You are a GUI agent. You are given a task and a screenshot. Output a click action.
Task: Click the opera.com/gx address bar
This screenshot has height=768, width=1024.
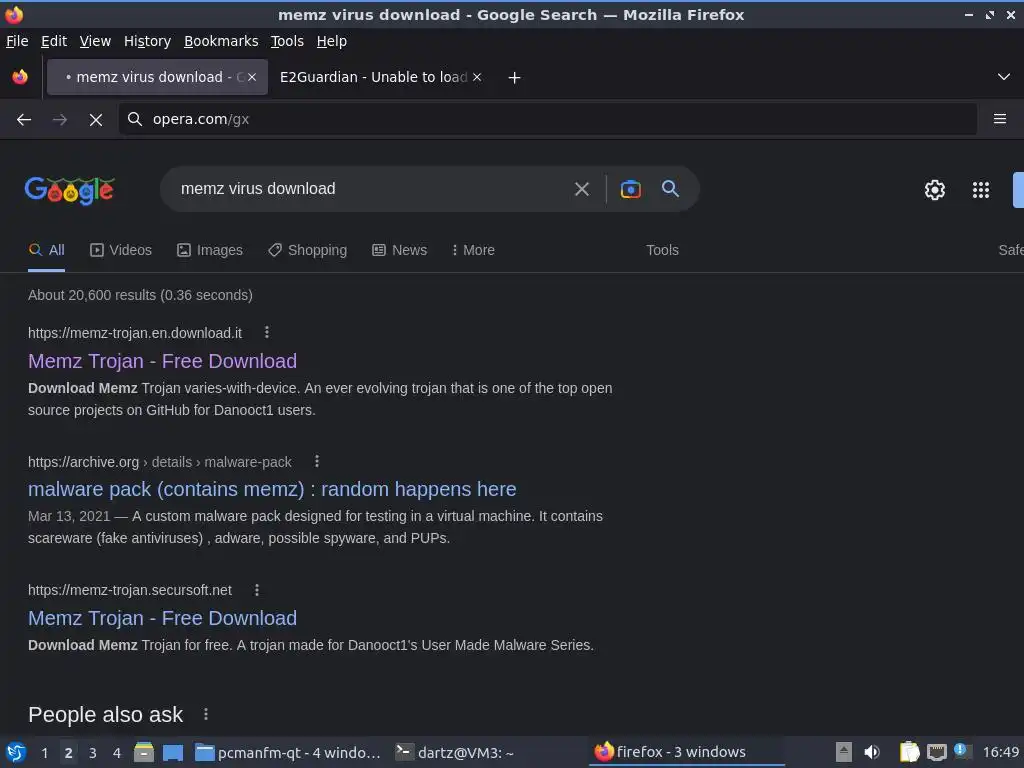(x=547, y=119)
